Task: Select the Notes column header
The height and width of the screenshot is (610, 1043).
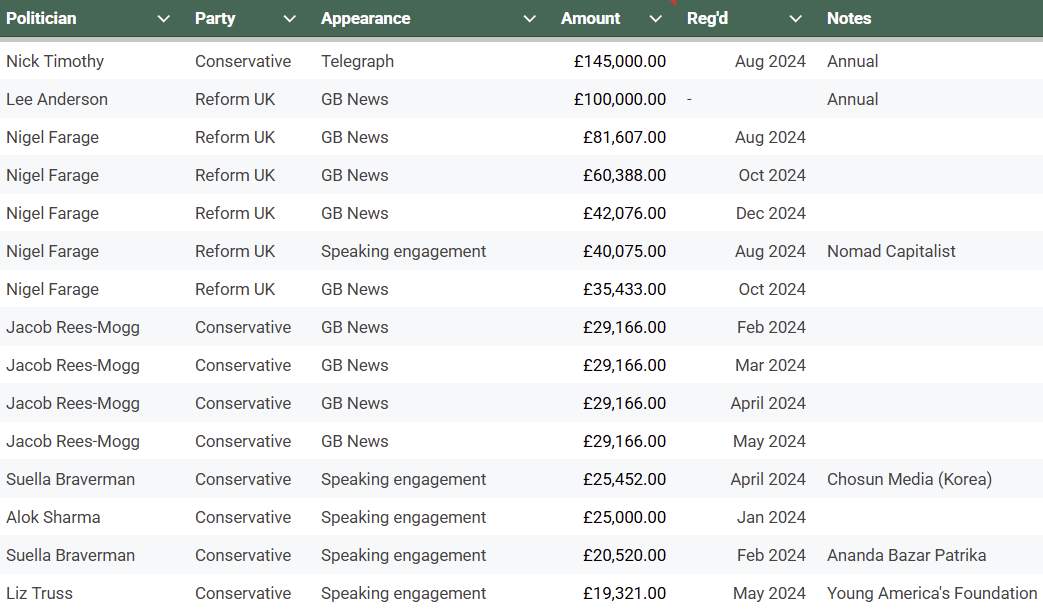Action: click(x=849, y=19)
